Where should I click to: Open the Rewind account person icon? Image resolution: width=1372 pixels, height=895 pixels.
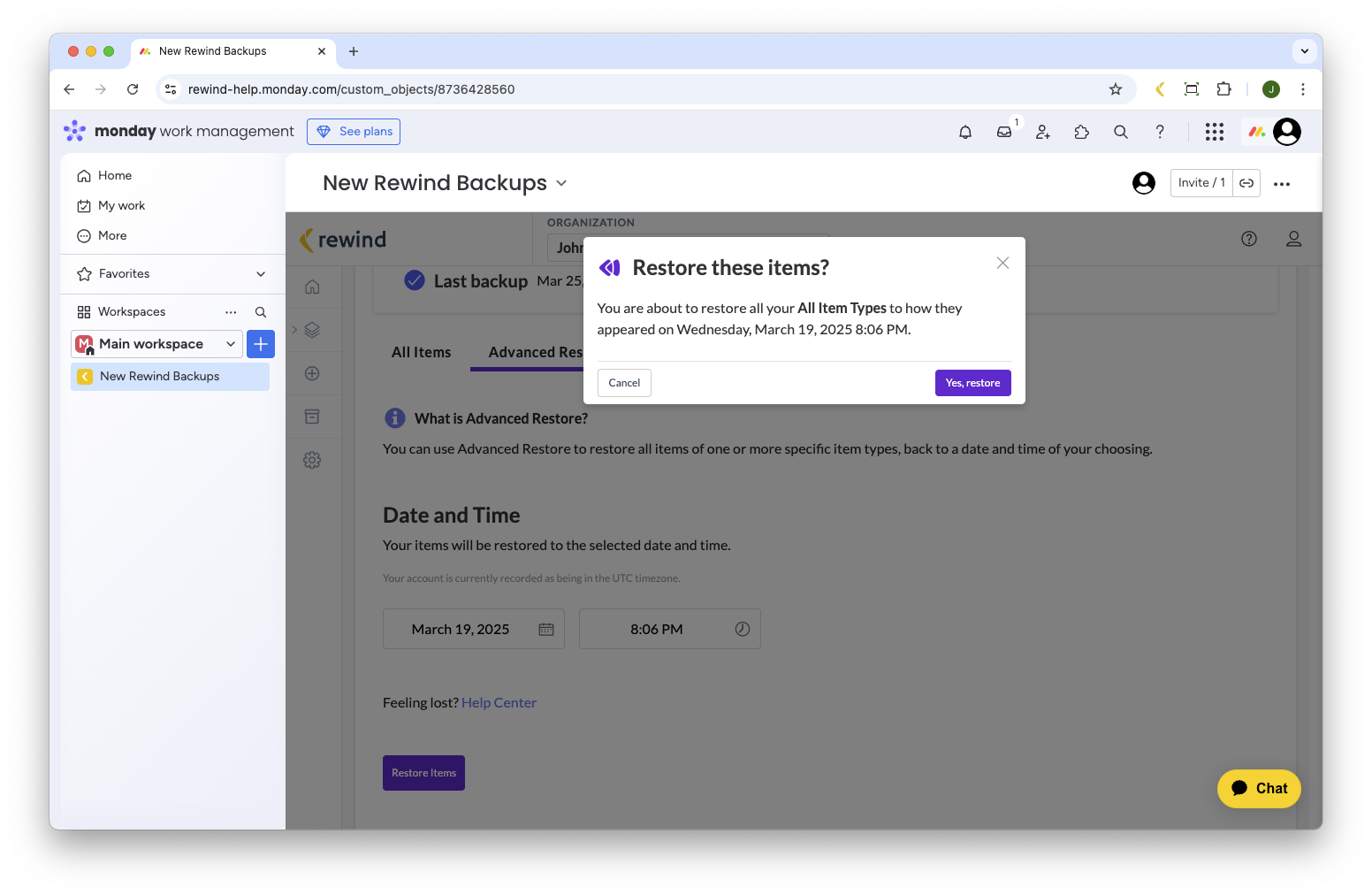click(x=1294, y=239)
